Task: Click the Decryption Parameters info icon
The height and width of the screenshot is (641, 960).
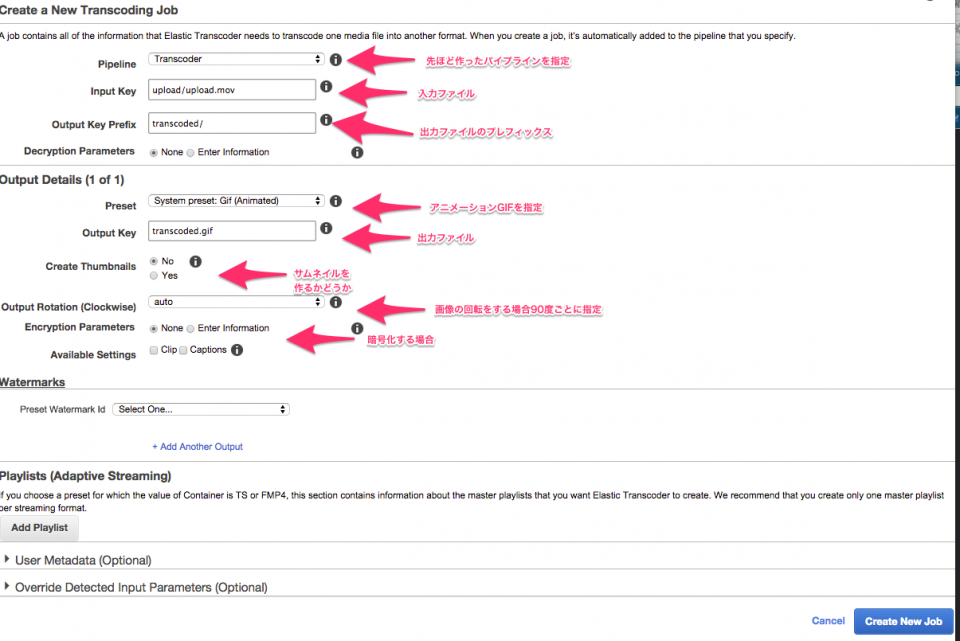Action: (357, 152)
